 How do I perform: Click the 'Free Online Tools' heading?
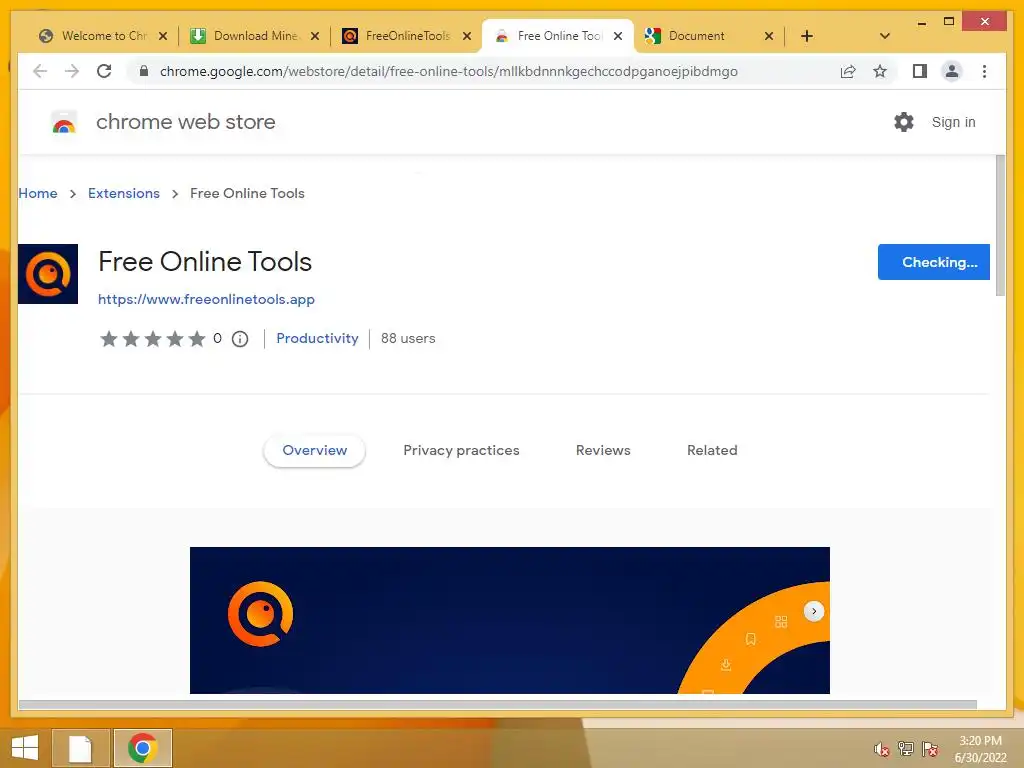click(x=205, y=262)
